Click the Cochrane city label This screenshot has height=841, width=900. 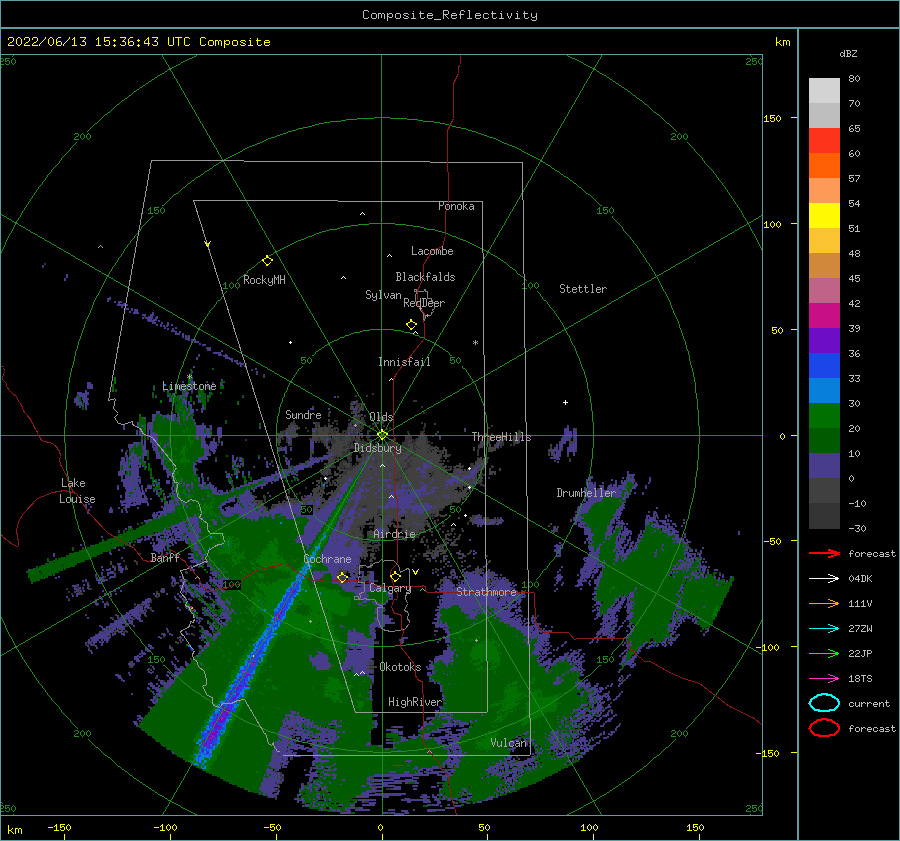[327, 559]
